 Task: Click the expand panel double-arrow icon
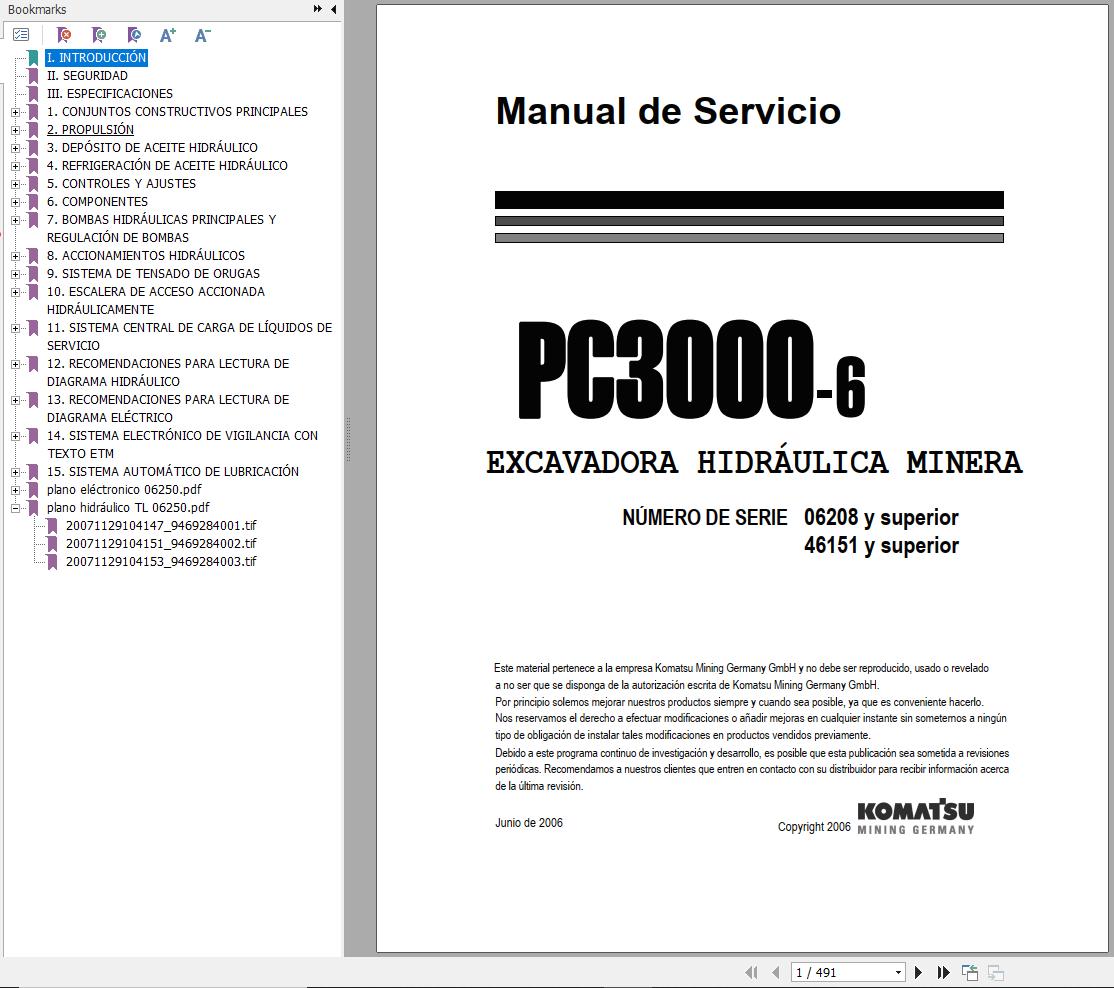coord(318,9)
